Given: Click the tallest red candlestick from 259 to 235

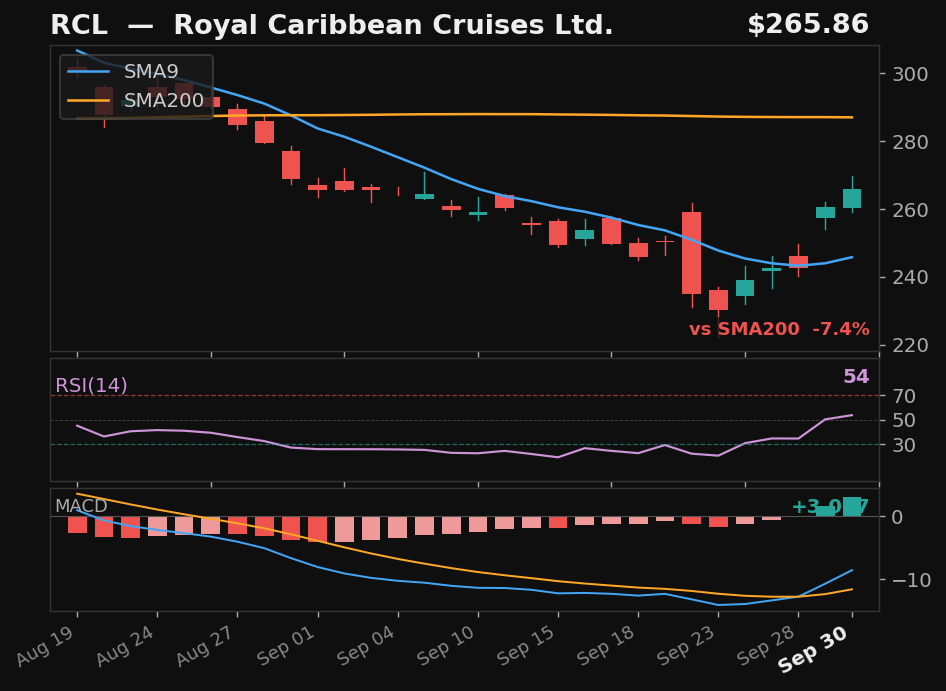Looking at the screenshot, I should pos(691,253).
